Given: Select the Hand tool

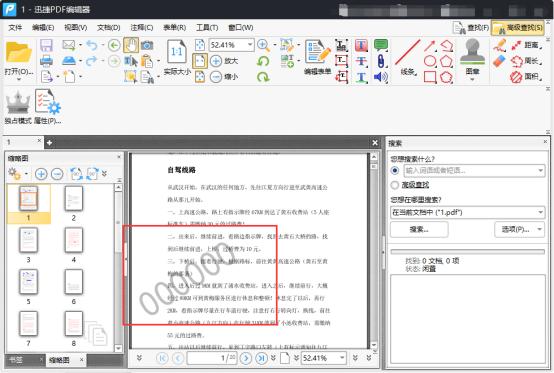Looking at the screenshot, I should (131, 45).
